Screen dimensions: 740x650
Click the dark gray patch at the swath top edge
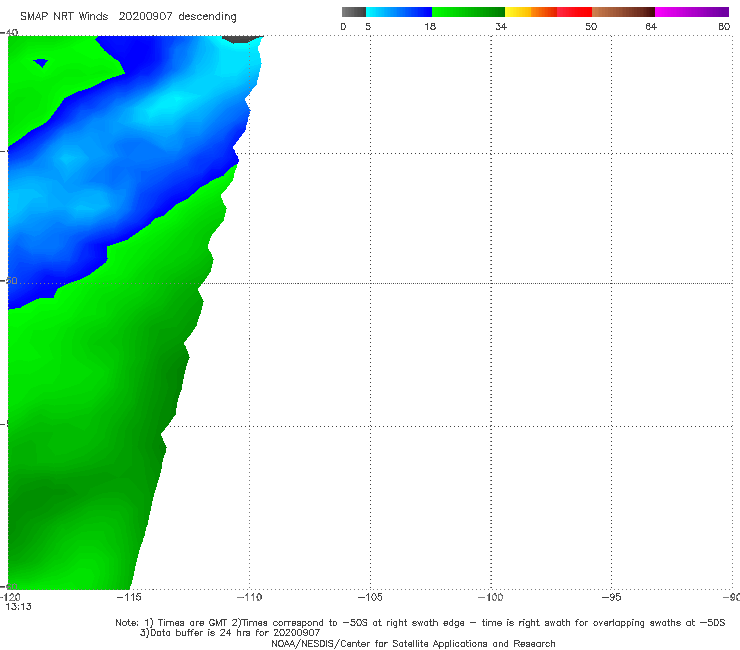242,39
